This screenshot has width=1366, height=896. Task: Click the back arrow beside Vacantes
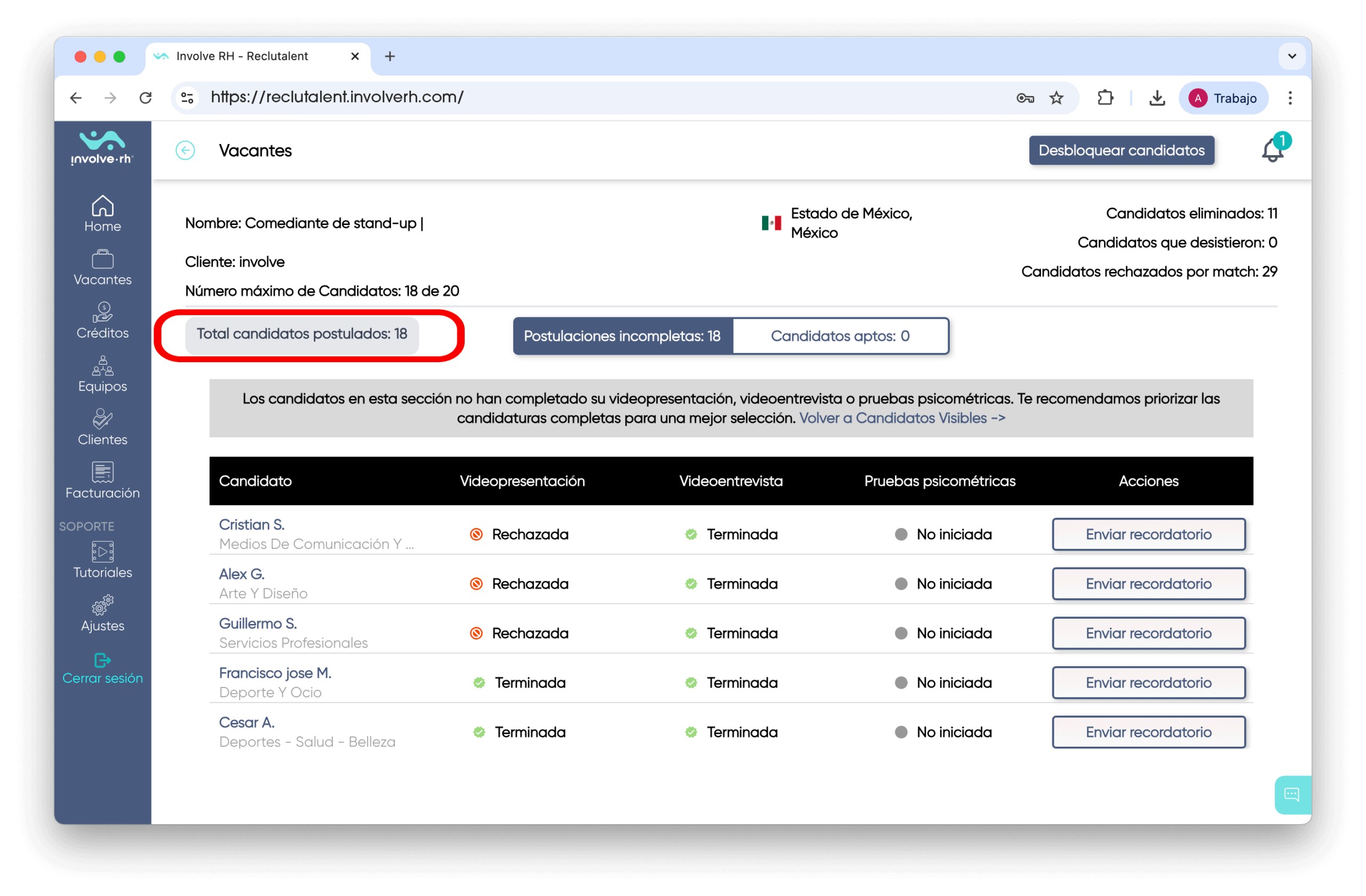tap(185, 151)
